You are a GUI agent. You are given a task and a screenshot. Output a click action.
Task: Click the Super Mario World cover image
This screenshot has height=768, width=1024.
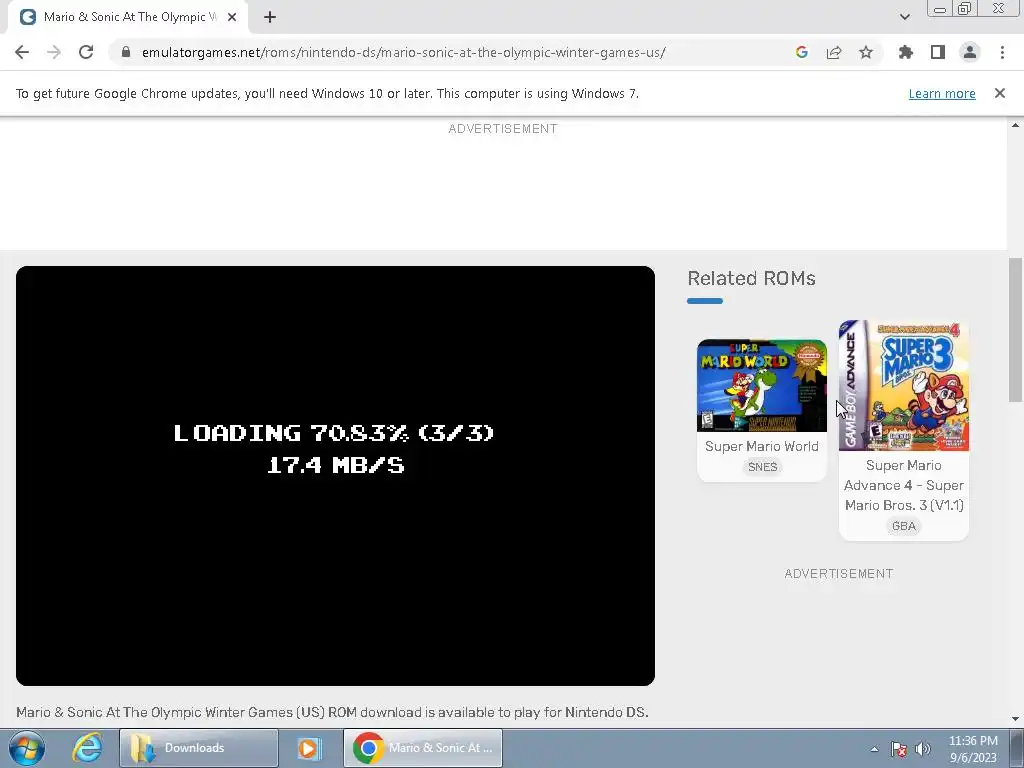pos(761,385)
